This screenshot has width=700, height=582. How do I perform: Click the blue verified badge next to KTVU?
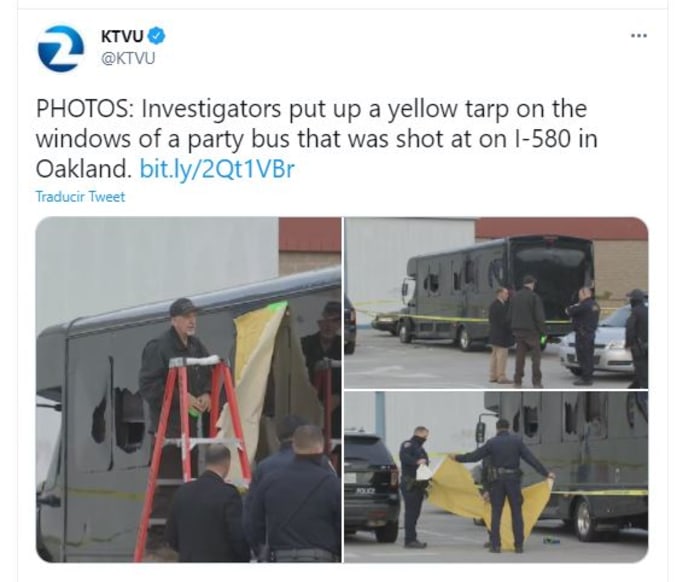[156, 36]
